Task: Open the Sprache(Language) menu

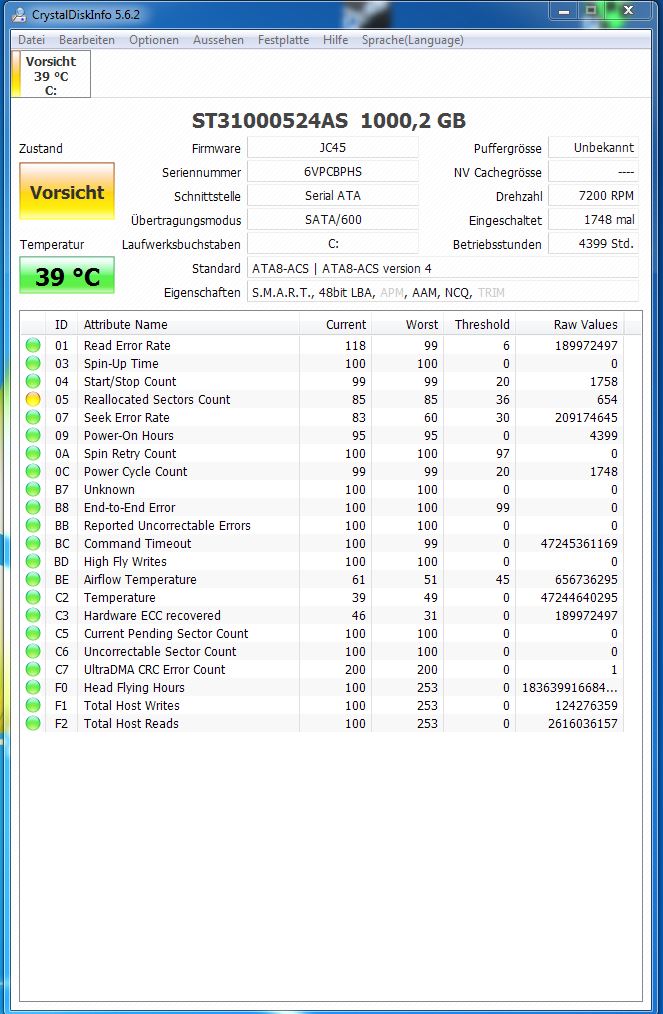Action: pos(413,40)
